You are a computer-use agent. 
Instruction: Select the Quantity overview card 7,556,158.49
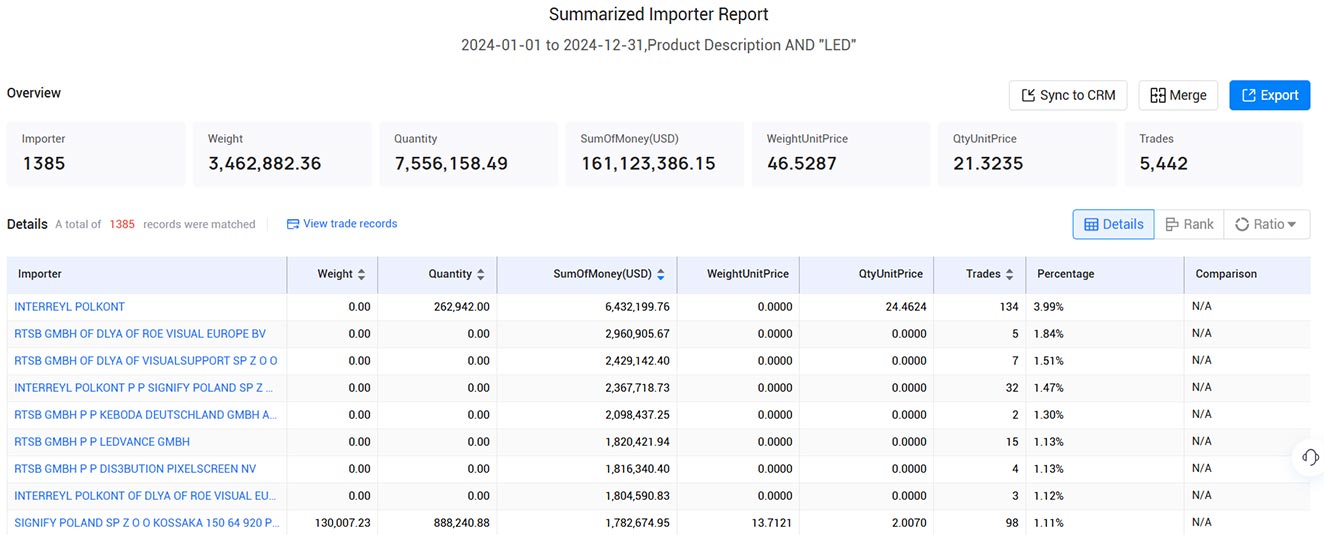click(468, 154)
